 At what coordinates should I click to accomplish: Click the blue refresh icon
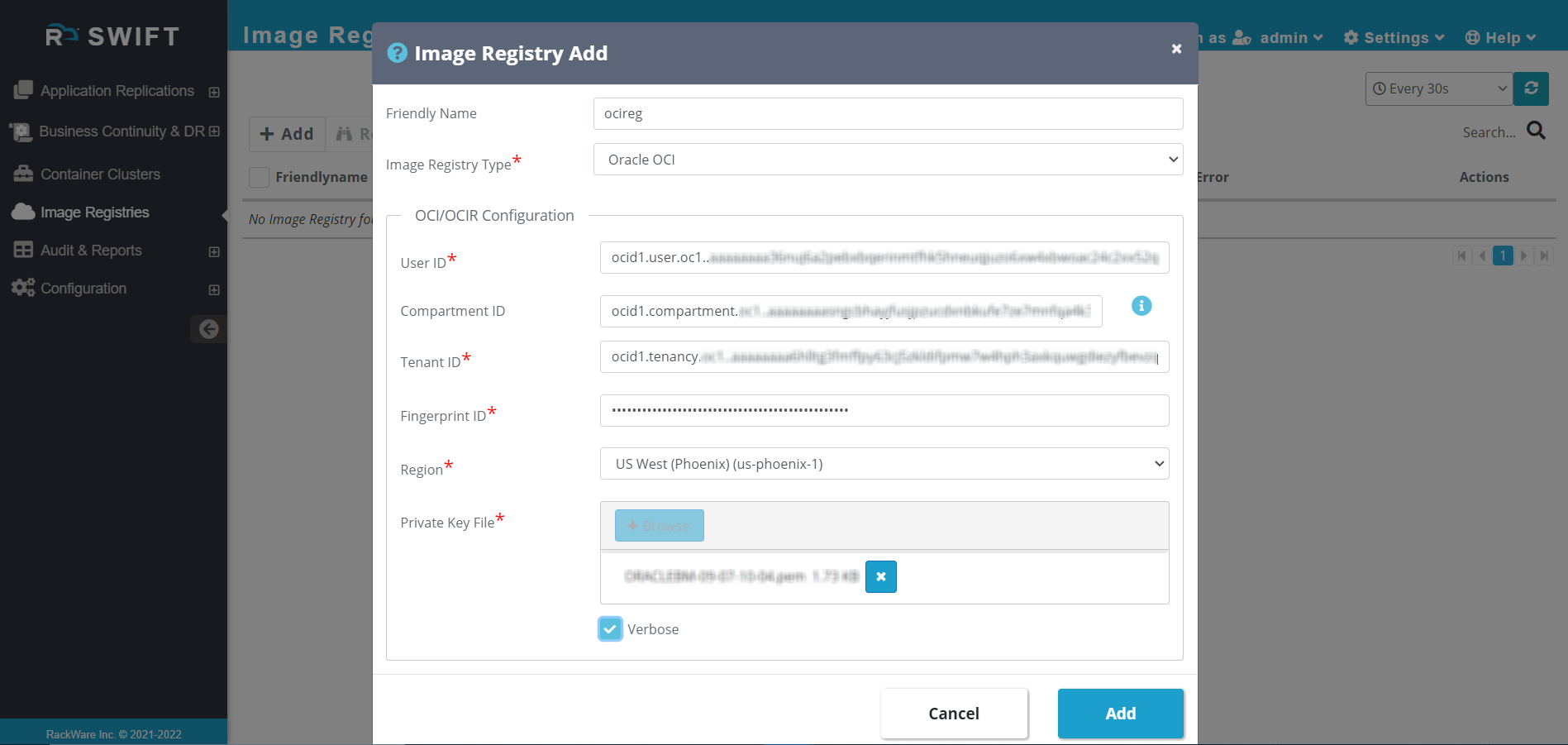pyautogui.click(x=1531, y=88)
